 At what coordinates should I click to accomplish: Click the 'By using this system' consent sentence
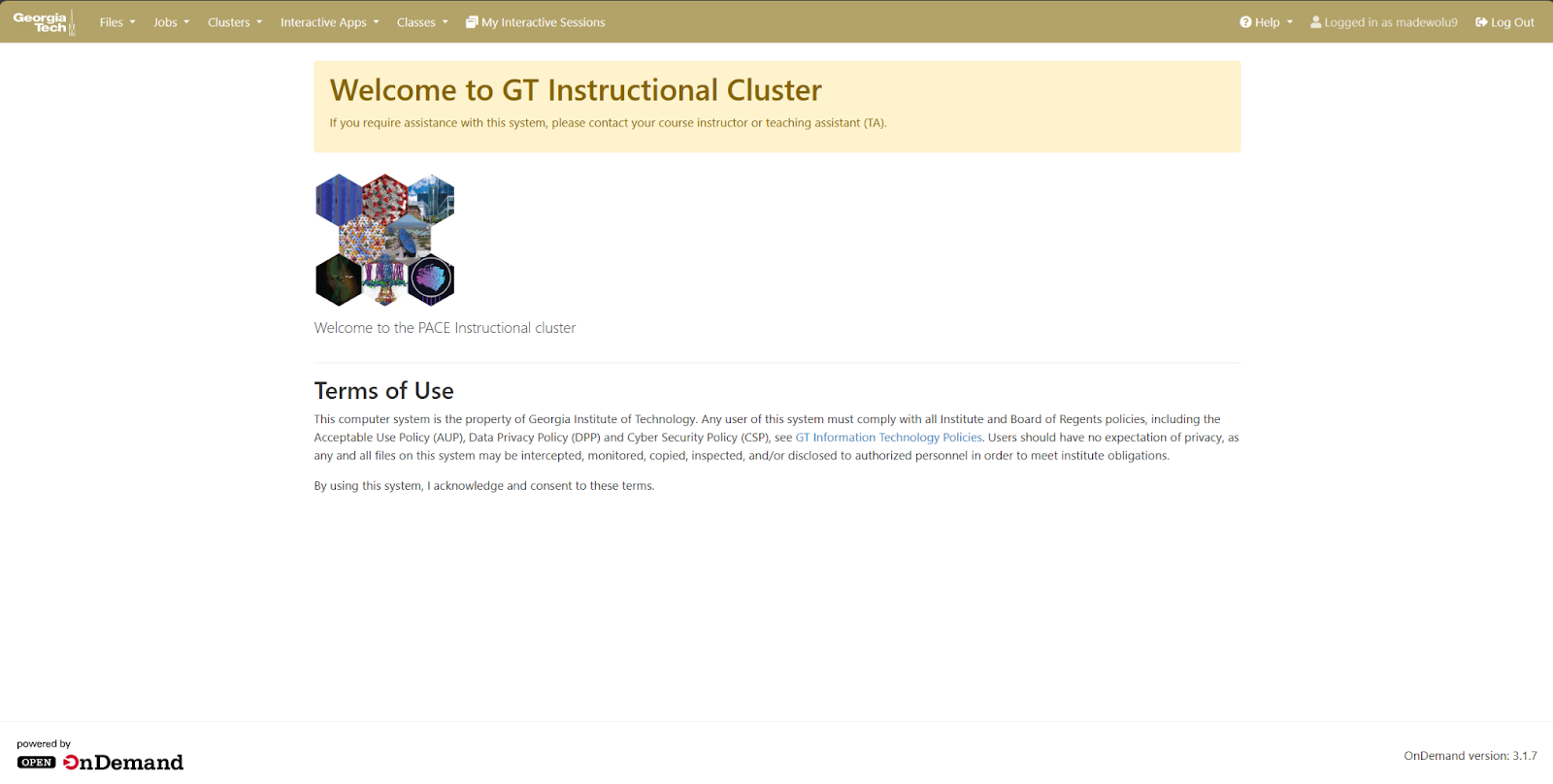[484, 486]
